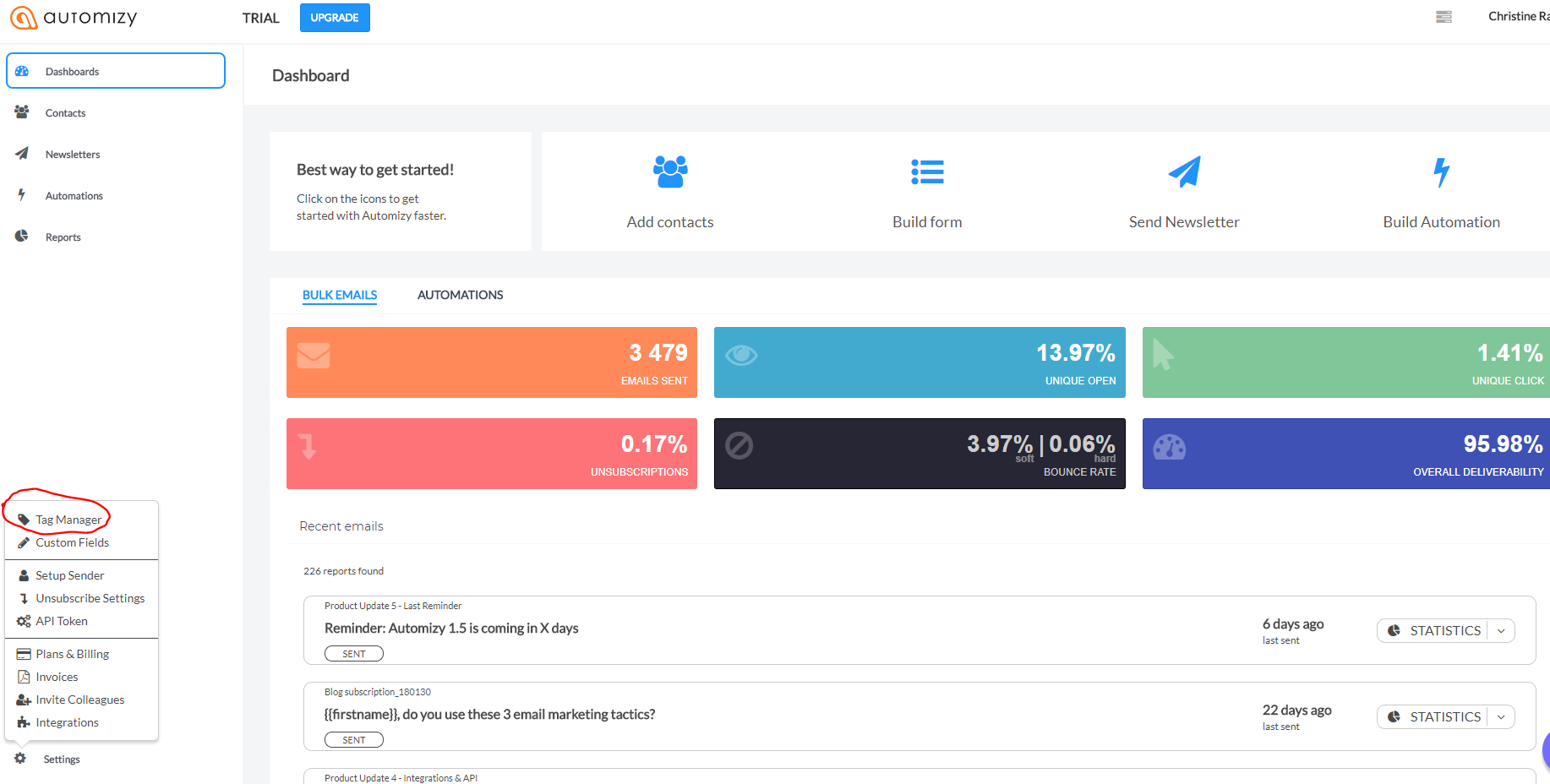Click the puzzle icon beside Integrations
Viewport: 1550px width, 784px height.
coord(24,722)
